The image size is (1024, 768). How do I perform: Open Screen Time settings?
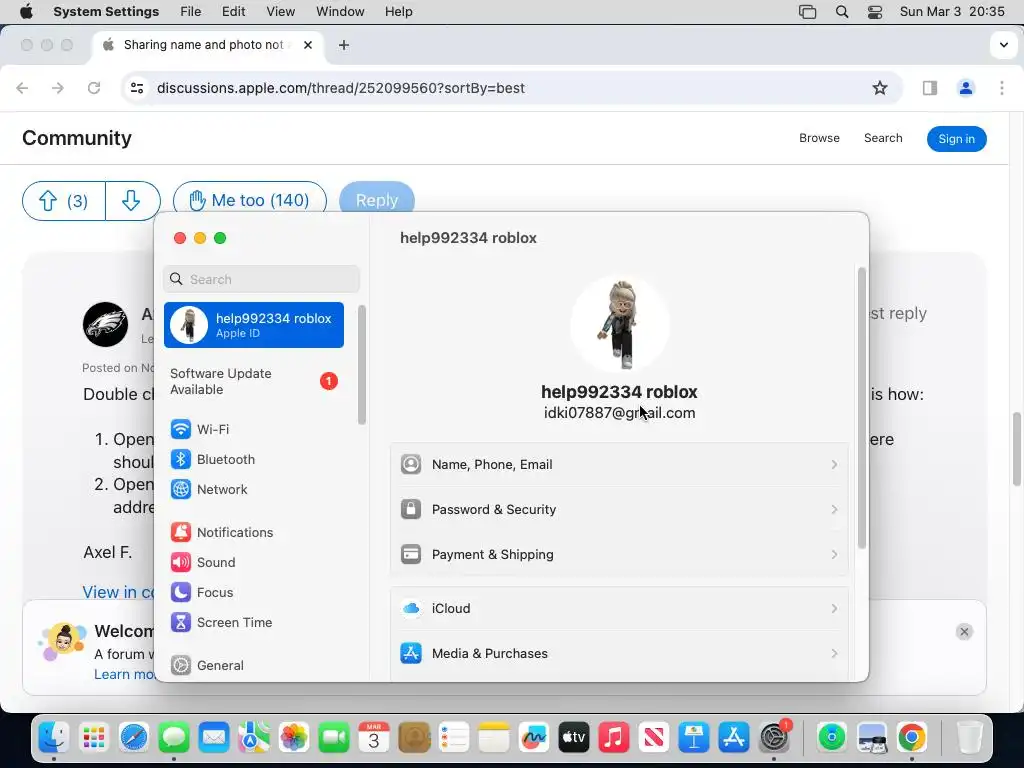221,622
